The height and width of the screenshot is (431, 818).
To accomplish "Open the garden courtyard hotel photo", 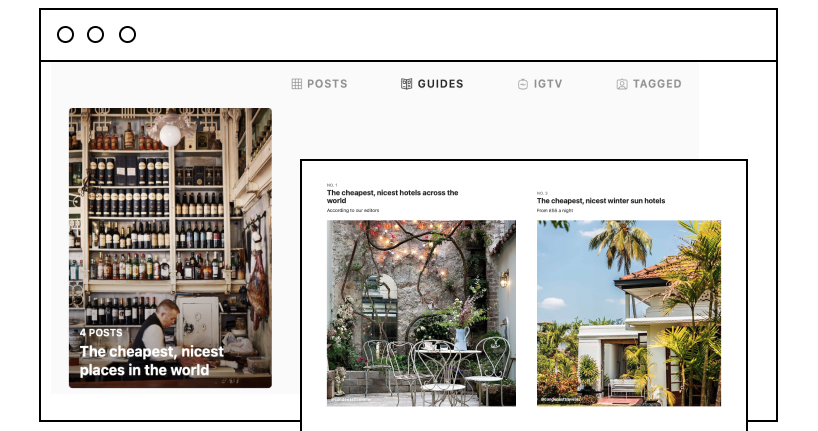I will click(x=422, y=313).
